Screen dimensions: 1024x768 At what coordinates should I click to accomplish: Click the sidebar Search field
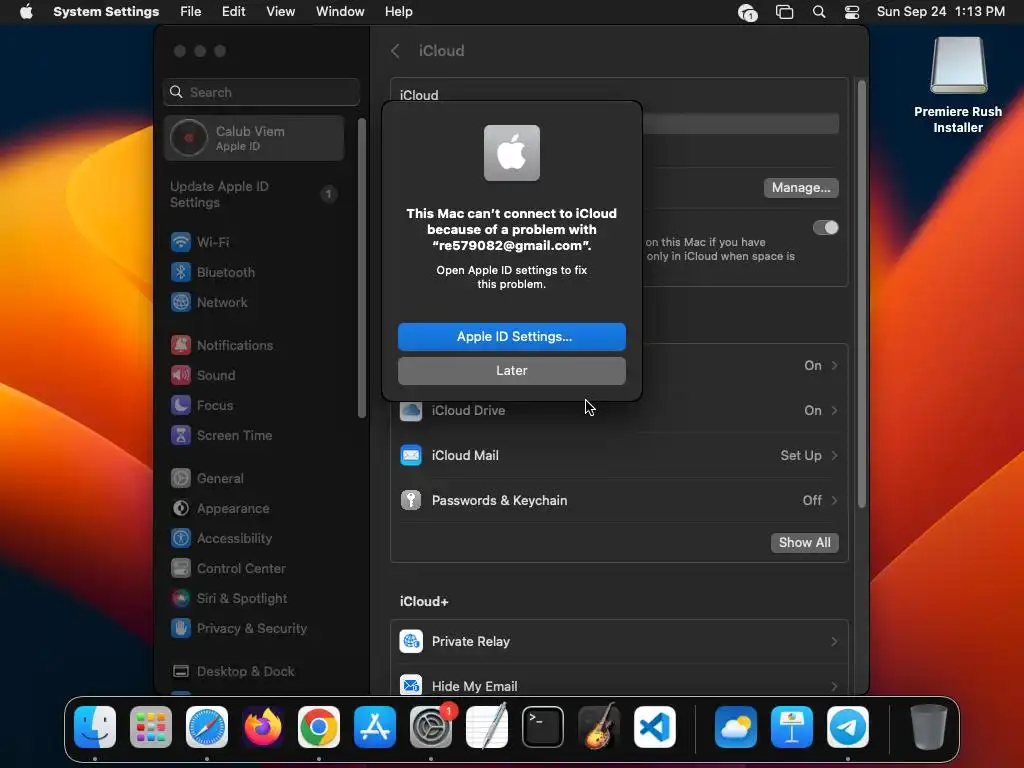(x=261, y=92)
